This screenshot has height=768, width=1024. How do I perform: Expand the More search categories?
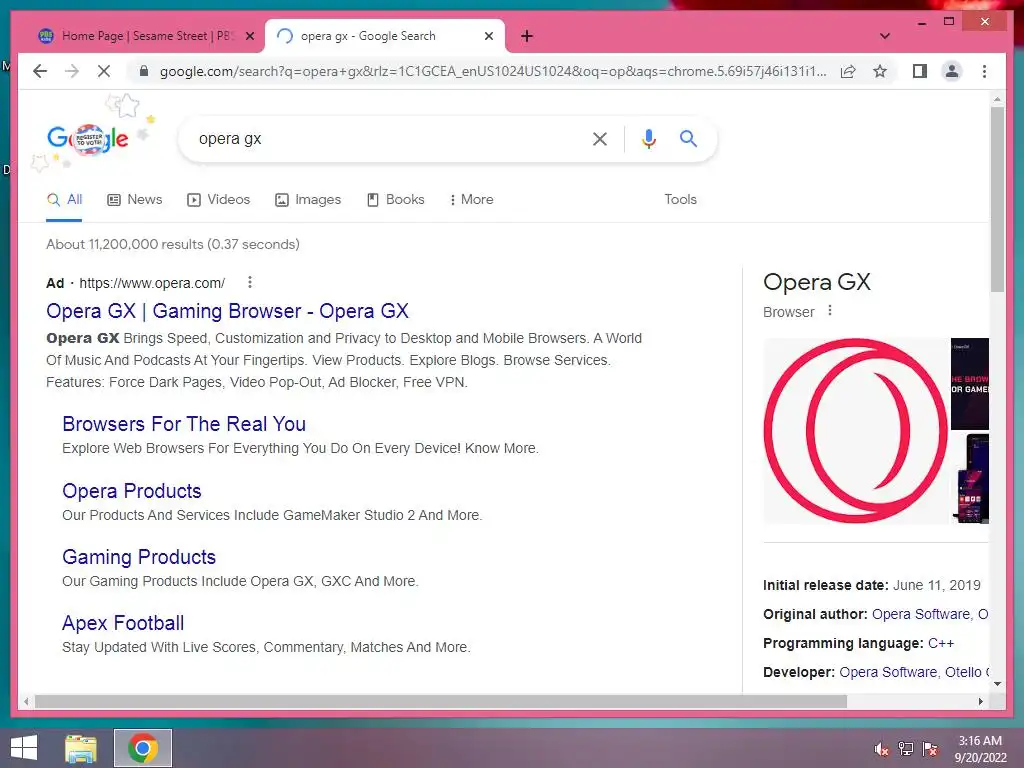(471, 200)
